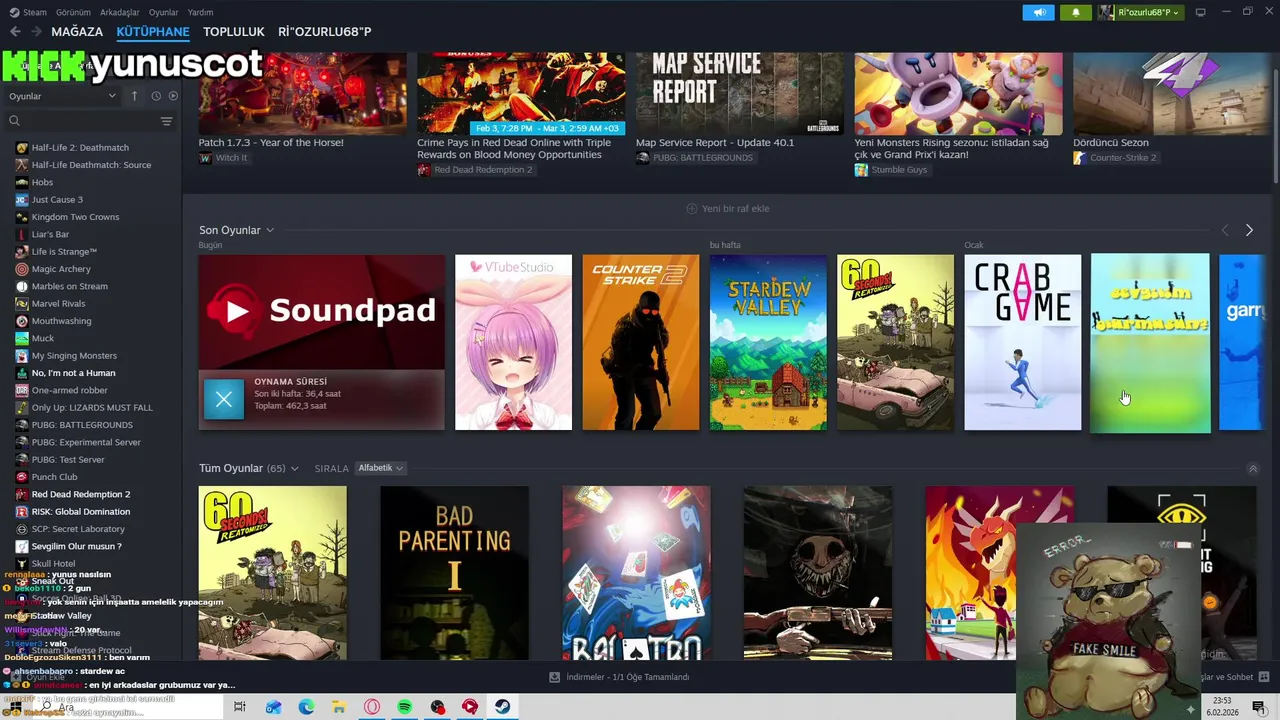Go forward with the navigation forward arrow
1280x720 pixels.
pyautogui.click(x=36, y=32)
